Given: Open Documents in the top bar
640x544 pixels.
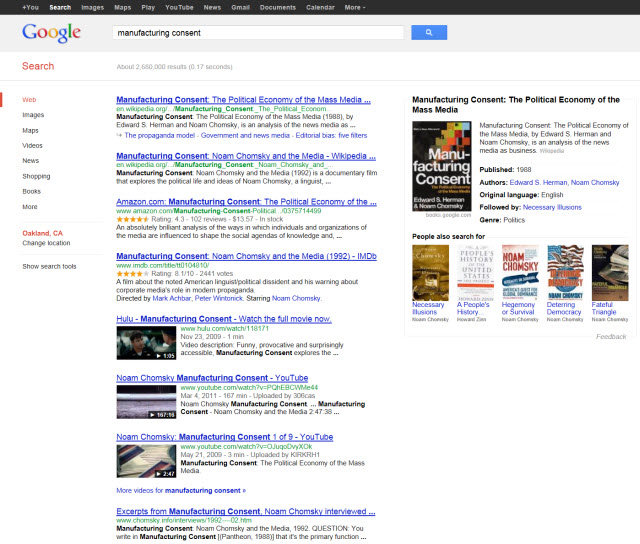Looking at the screenshot, I should pos(278,7).
